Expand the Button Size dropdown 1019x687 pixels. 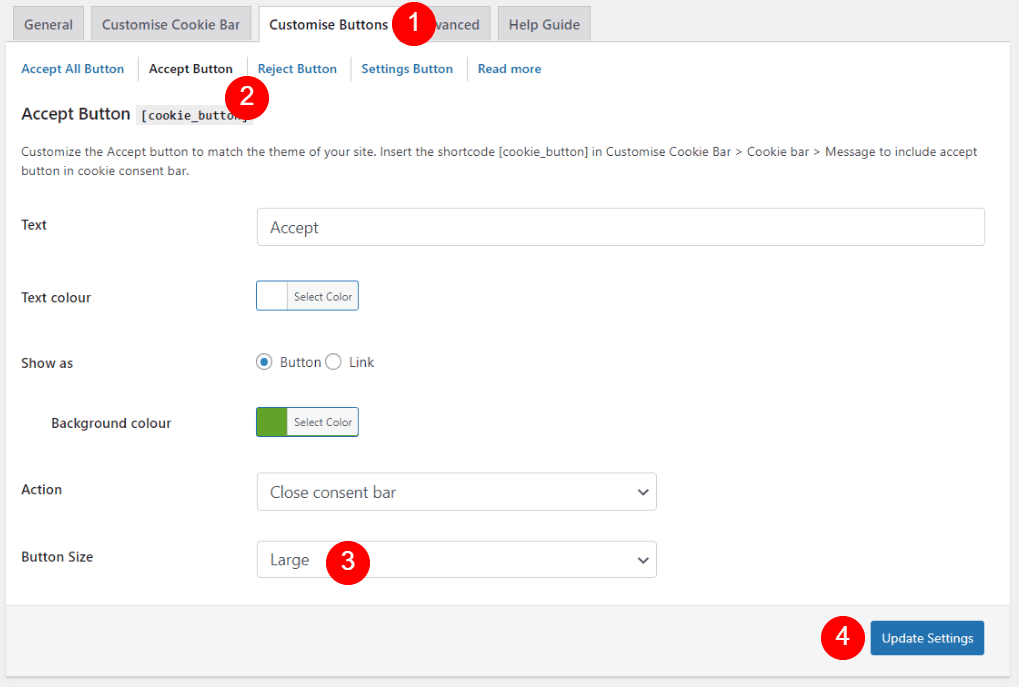click(456, 560)
